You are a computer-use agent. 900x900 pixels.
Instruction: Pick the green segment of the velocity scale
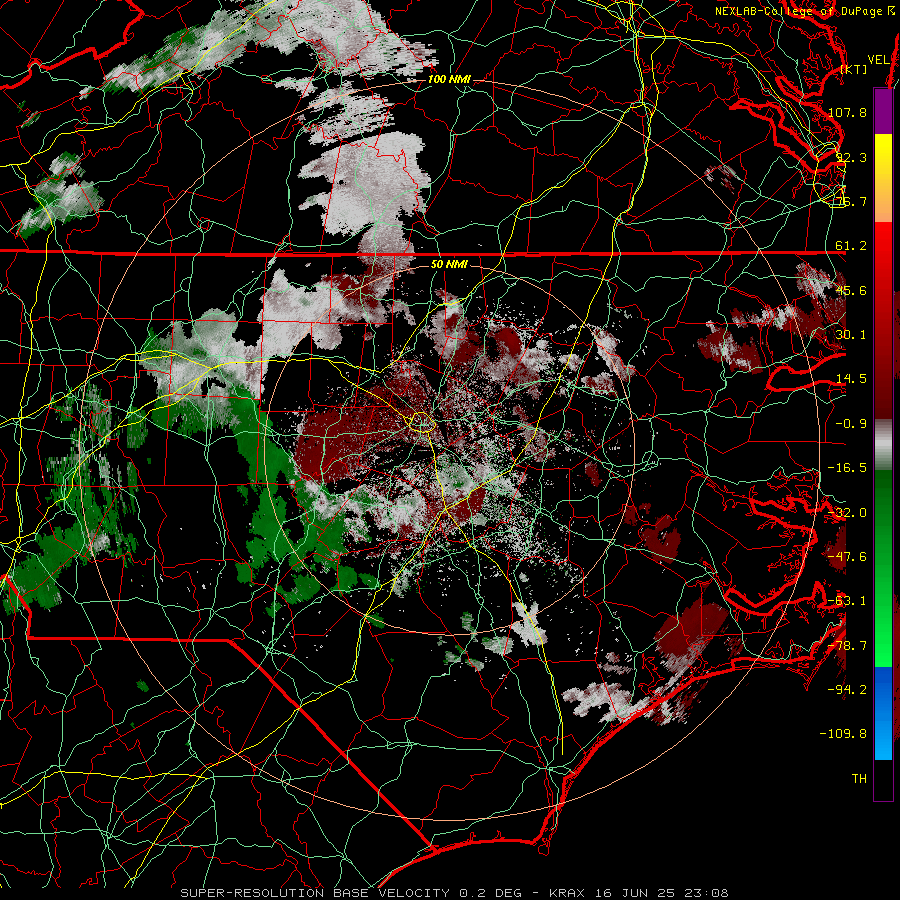point(883,568)
